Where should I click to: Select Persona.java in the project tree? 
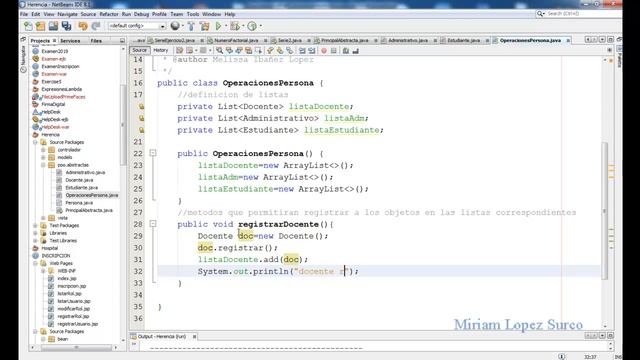click(79, 203)
